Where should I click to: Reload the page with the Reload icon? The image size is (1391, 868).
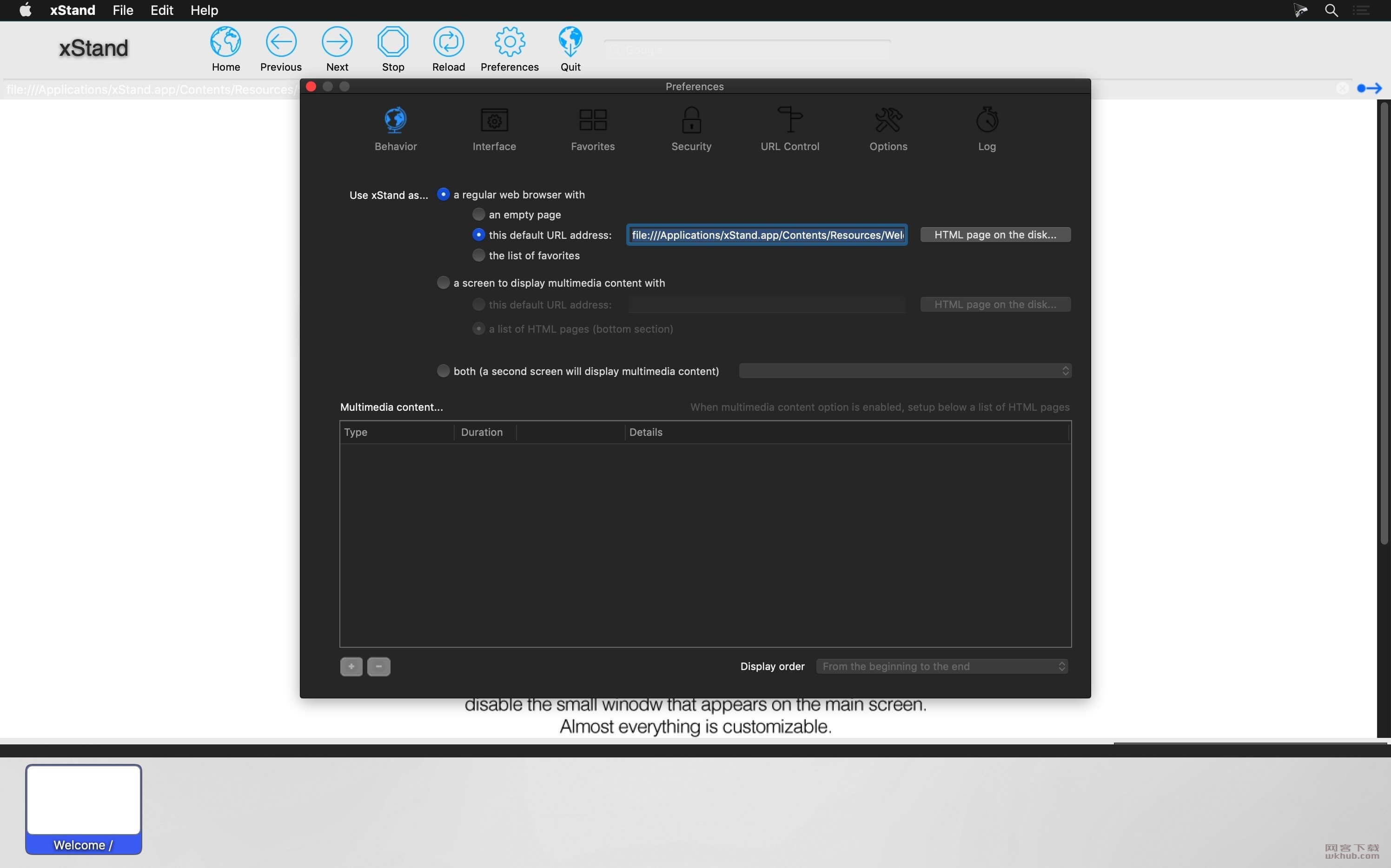click(449, 42)
